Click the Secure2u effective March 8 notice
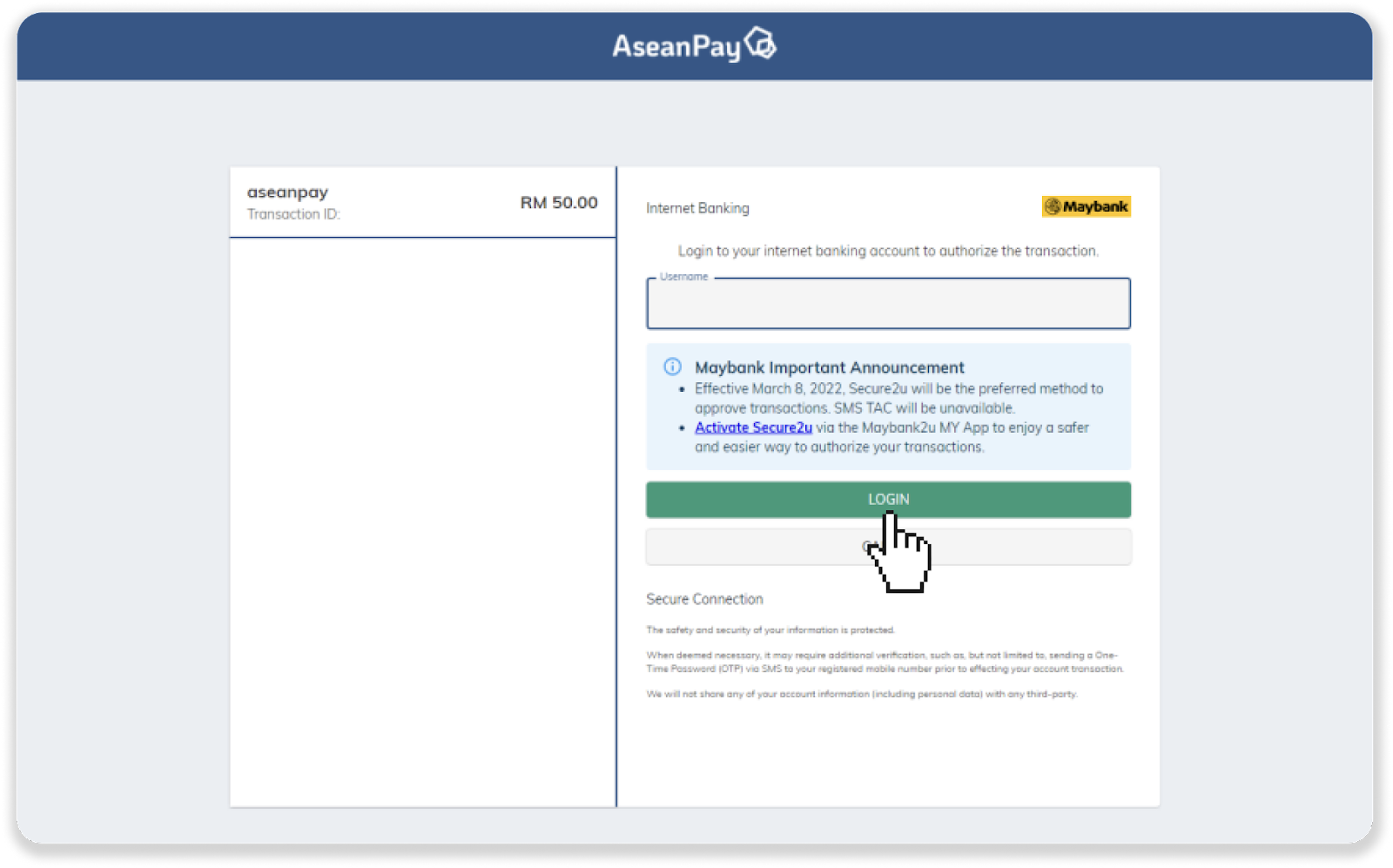 898,398
